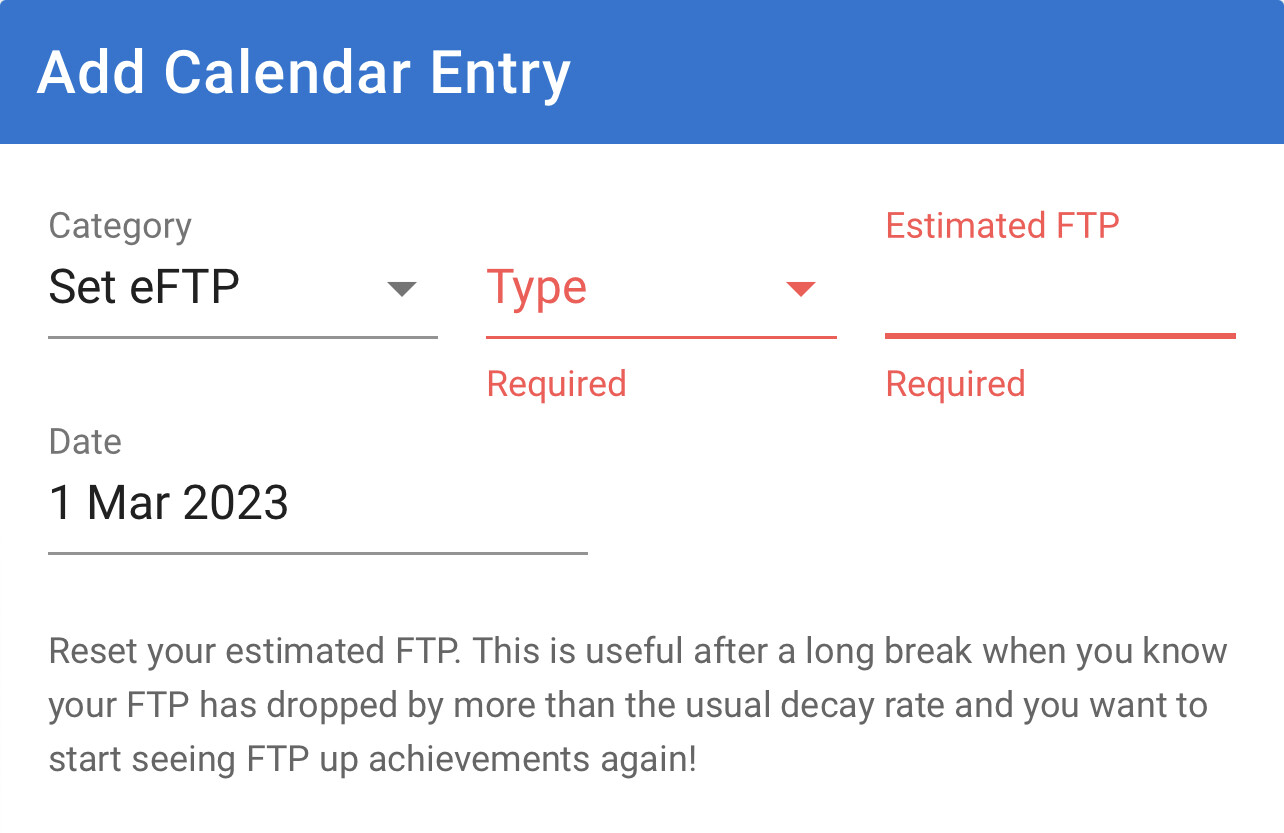
Task: Expand the Type dropdown arrow
Action: [x=800, y=289]
